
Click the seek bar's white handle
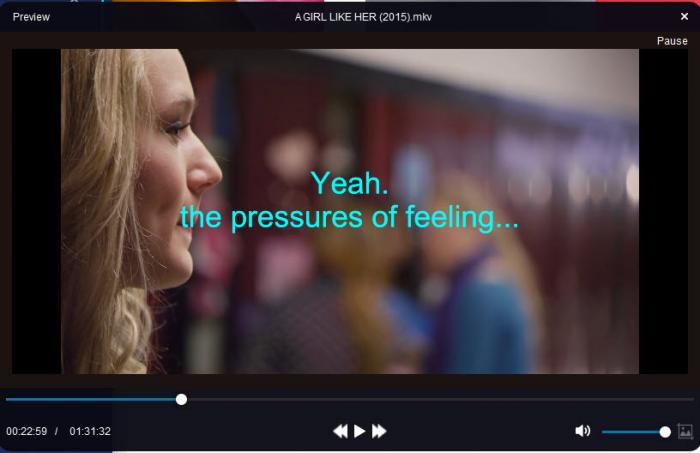tap(181, 399)
